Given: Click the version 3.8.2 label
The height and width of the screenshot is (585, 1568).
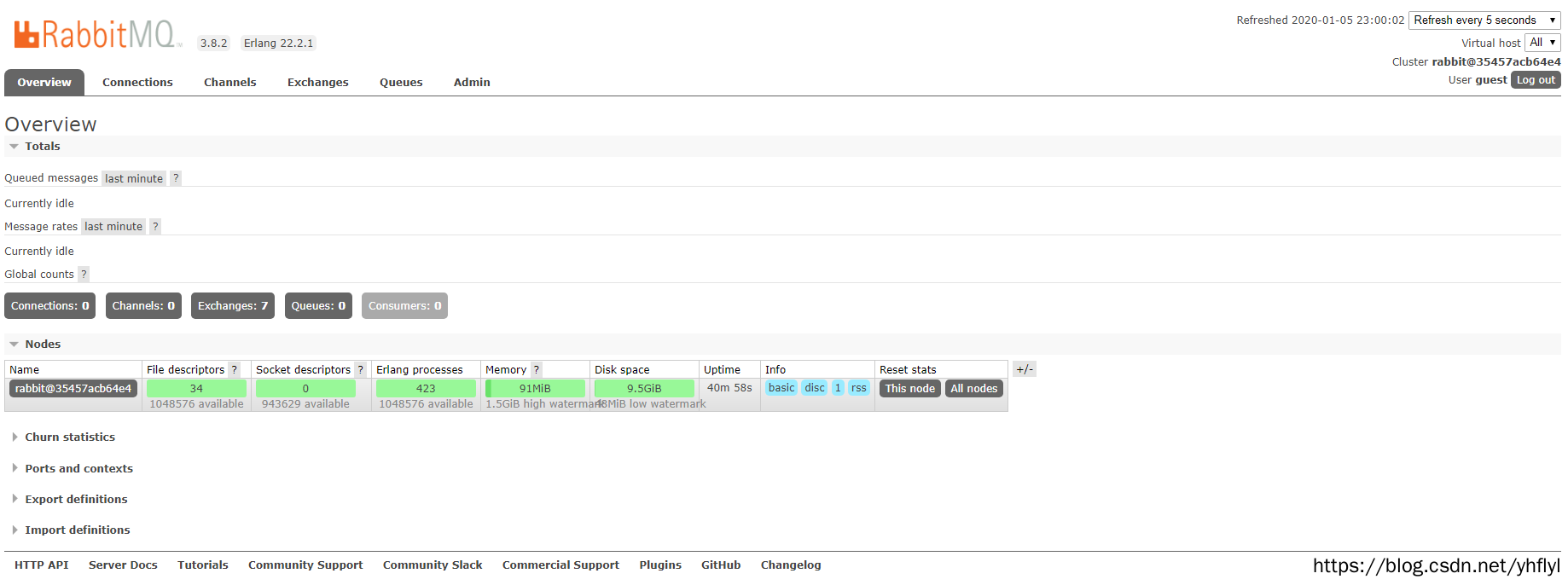Looking at the screenshot, I should 214,43.
